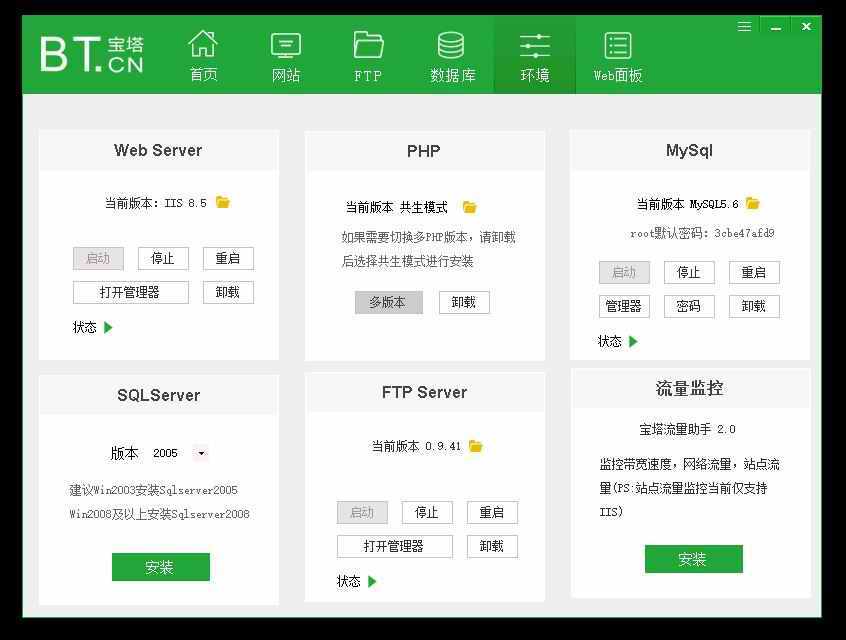Screen dimensions: 846x640
Task: Switch to the 网站 website tab
Action: (x=286, y=56)
